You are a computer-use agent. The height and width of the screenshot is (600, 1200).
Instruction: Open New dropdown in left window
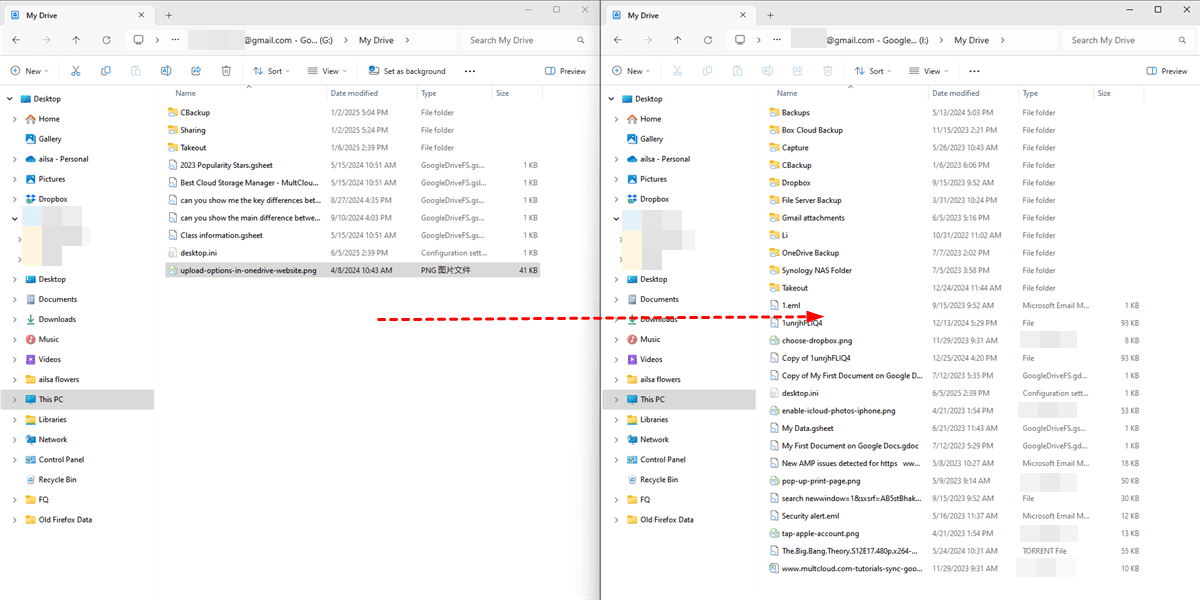coord(28,71)
